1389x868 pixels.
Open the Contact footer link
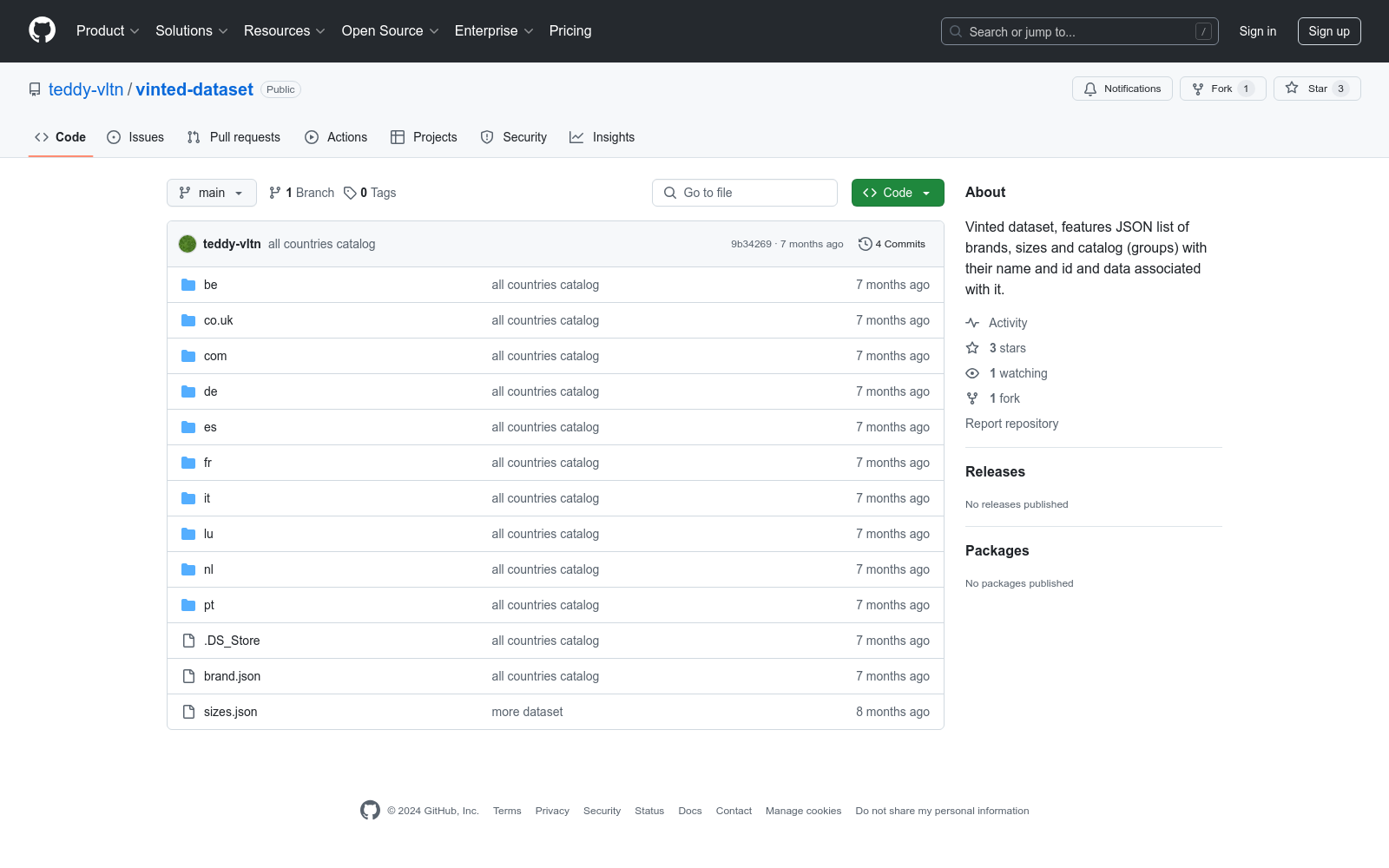tap(734, 811)
